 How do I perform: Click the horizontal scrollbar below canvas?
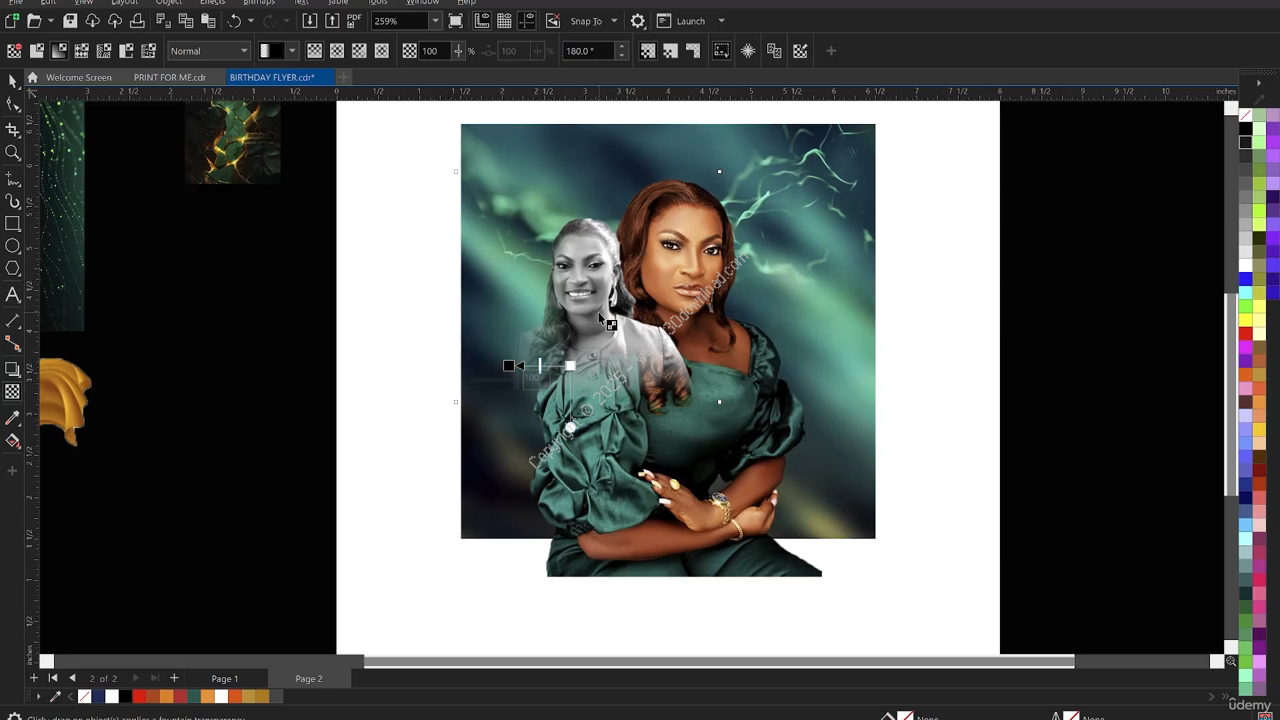719,661
